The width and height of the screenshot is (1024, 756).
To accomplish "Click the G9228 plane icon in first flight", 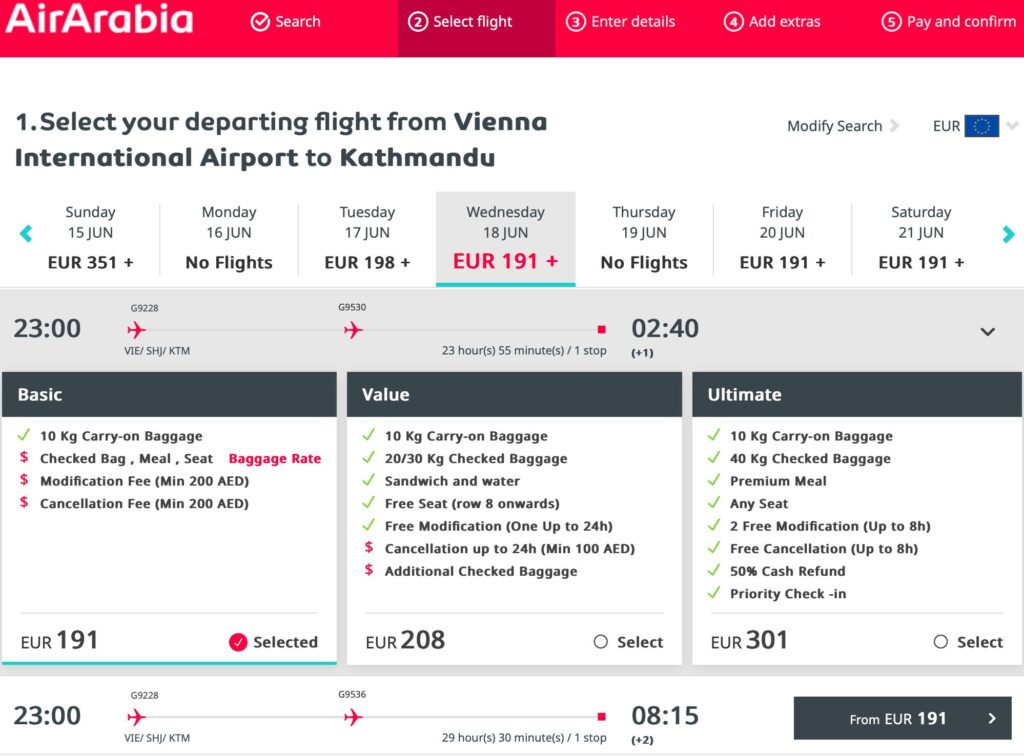I will tap(137, 329).
